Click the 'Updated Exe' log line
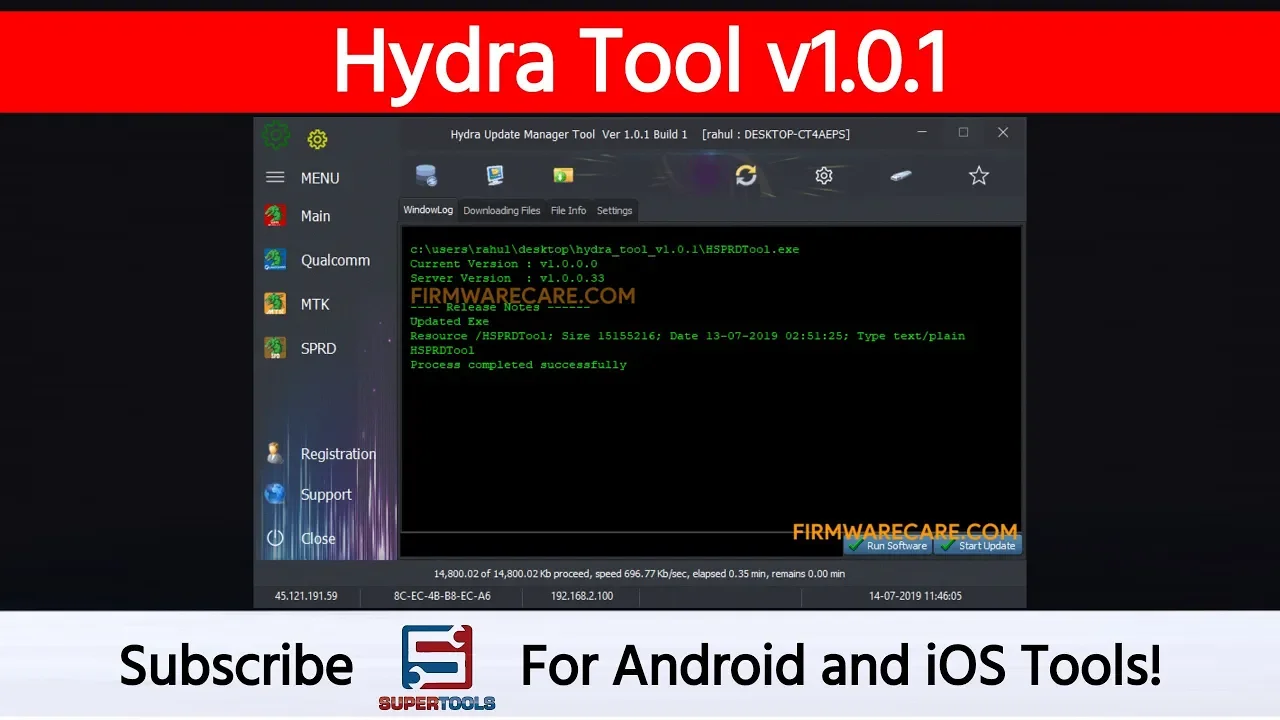1280x720 pixels. (449, 321)
